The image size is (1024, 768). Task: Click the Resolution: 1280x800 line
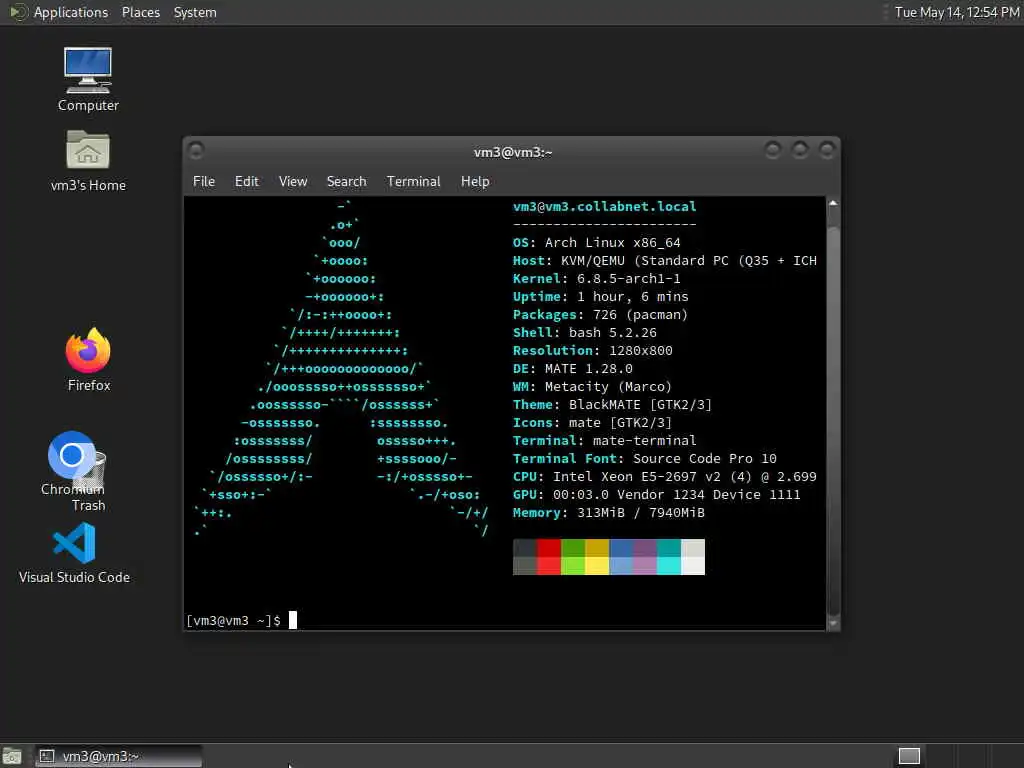coord(592,351)
